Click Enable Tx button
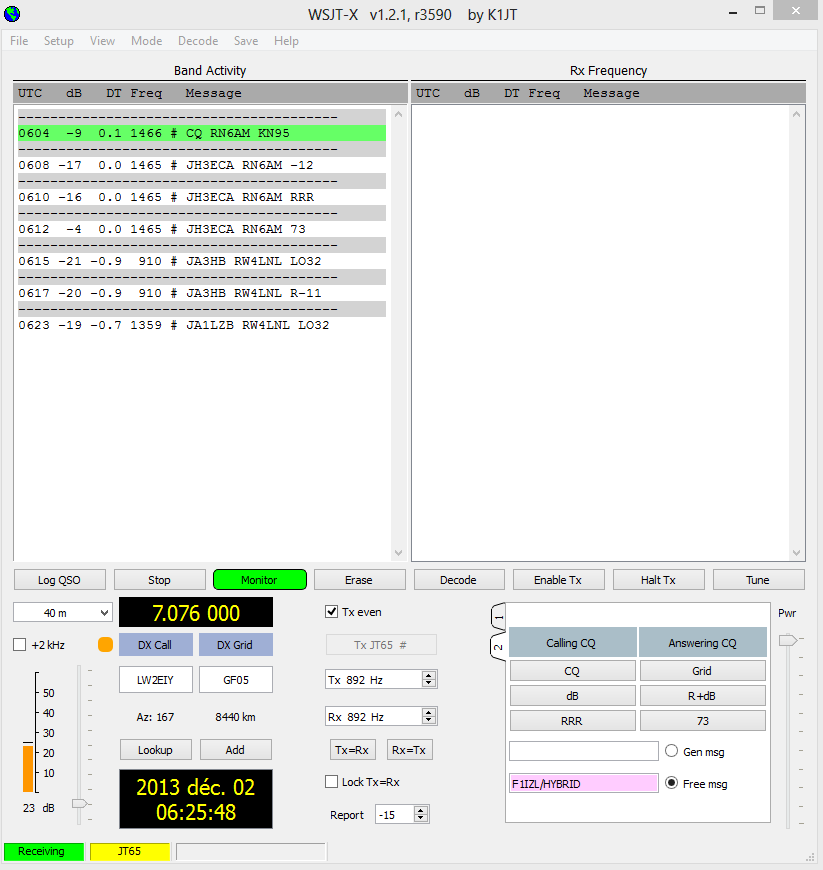This screenshot has height=870, width=823. click(x=558, y=580)
